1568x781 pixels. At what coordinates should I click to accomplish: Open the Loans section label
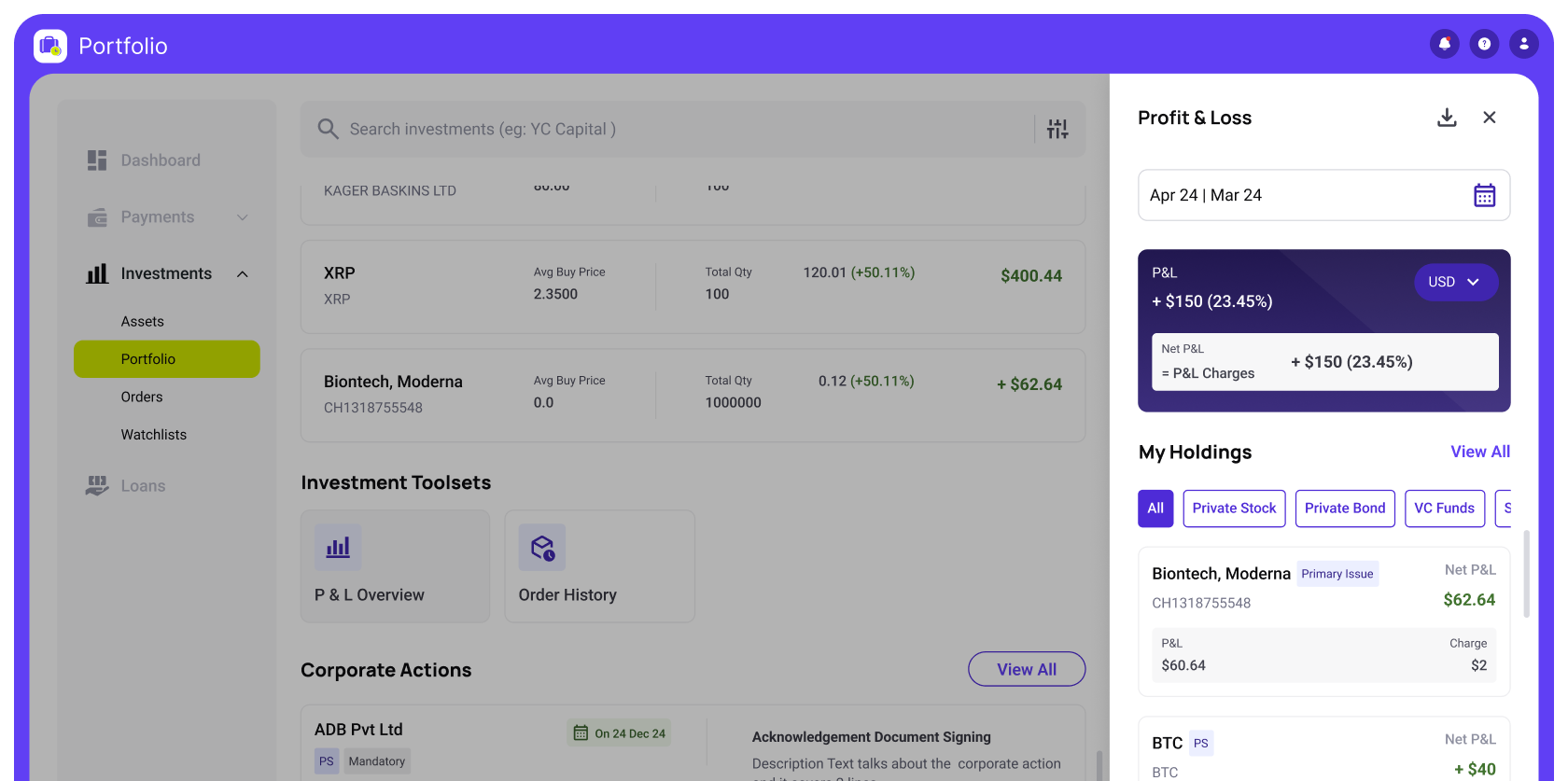tap(143, 486)
